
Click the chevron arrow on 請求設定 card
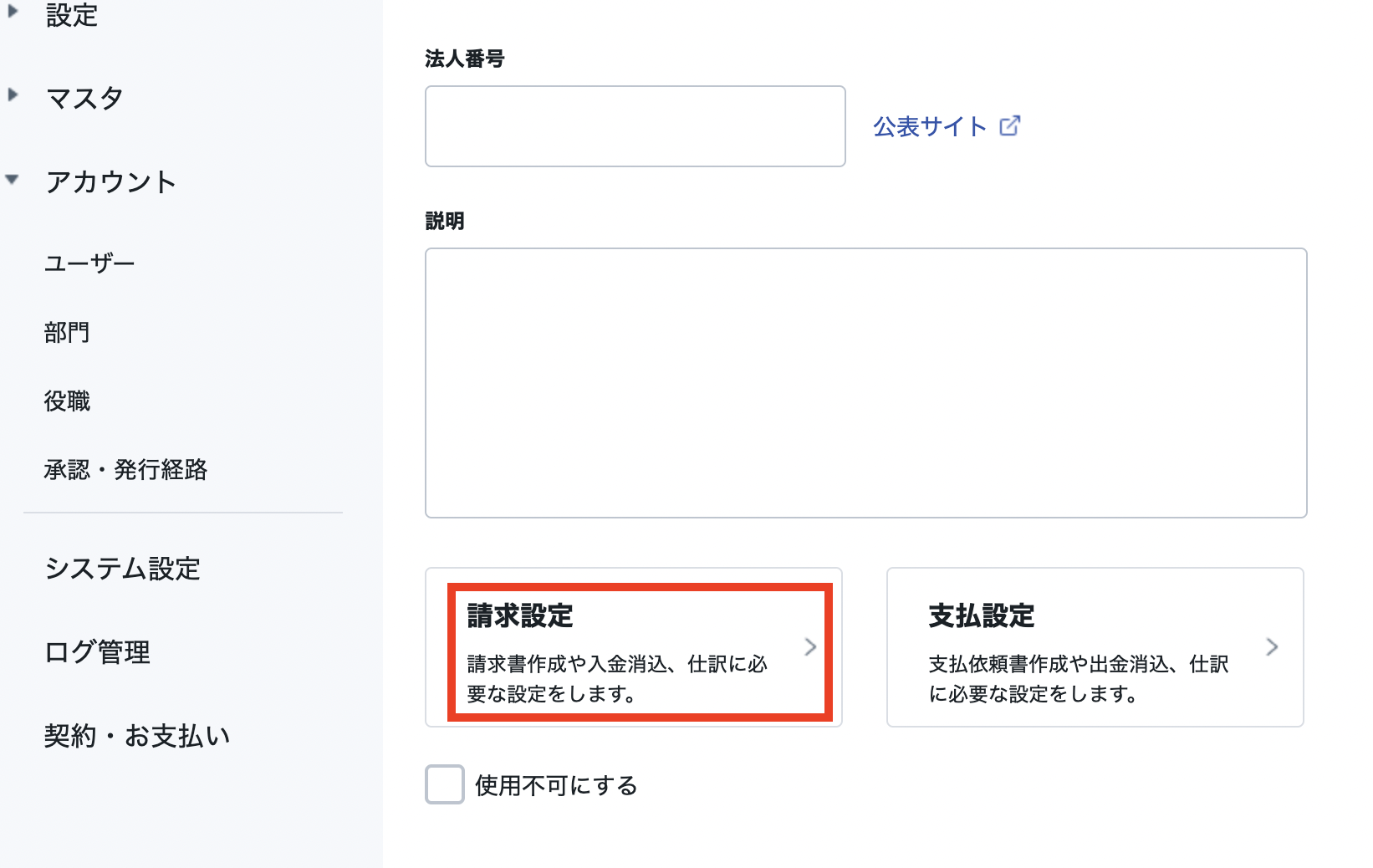(810, 646)
